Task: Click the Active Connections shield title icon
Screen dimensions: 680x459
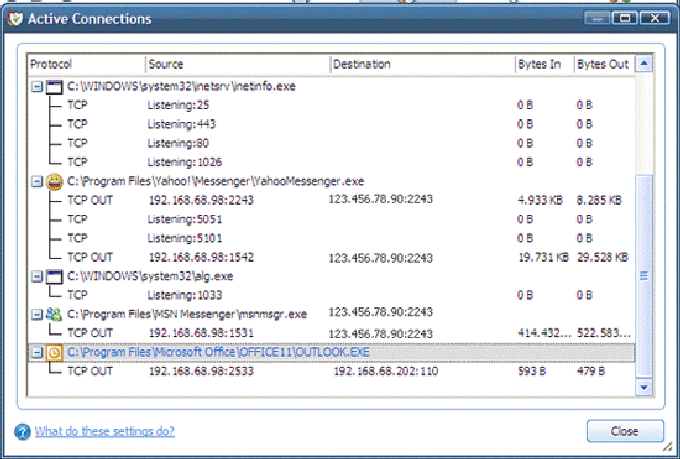Action: coord(15,18)
